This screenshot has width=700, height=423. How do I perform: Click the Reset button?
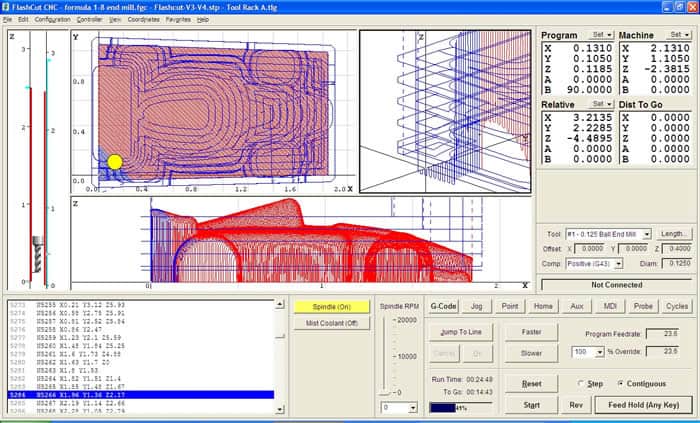[531, 384]
